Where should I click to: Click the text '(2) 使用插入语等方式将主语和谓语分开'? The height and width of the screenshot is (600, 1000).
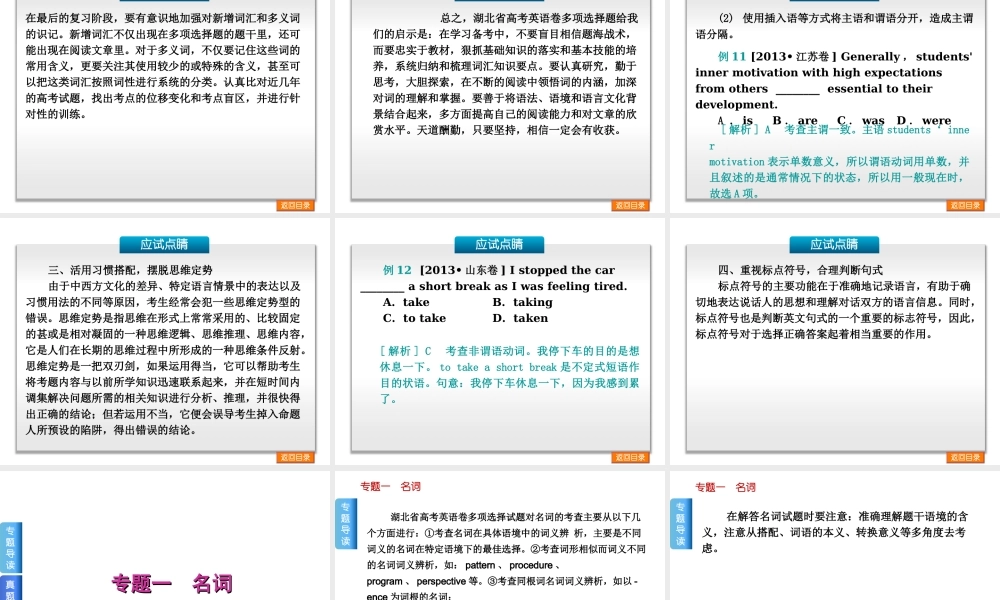(x=834, y=26)
